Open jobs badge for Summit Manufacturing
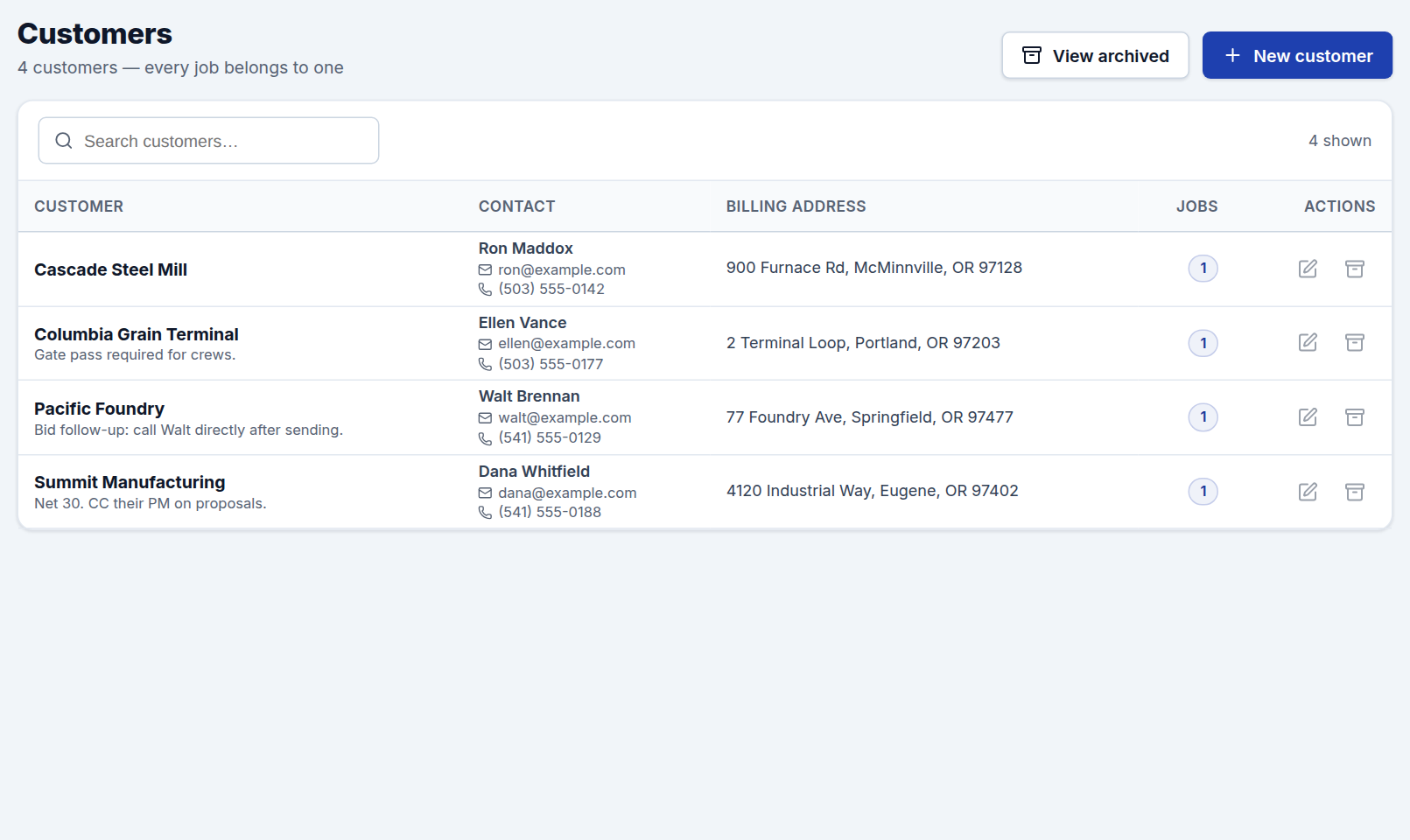Image resolution: width=1410 pixels, height=840 pixels. click(1203, 491)
